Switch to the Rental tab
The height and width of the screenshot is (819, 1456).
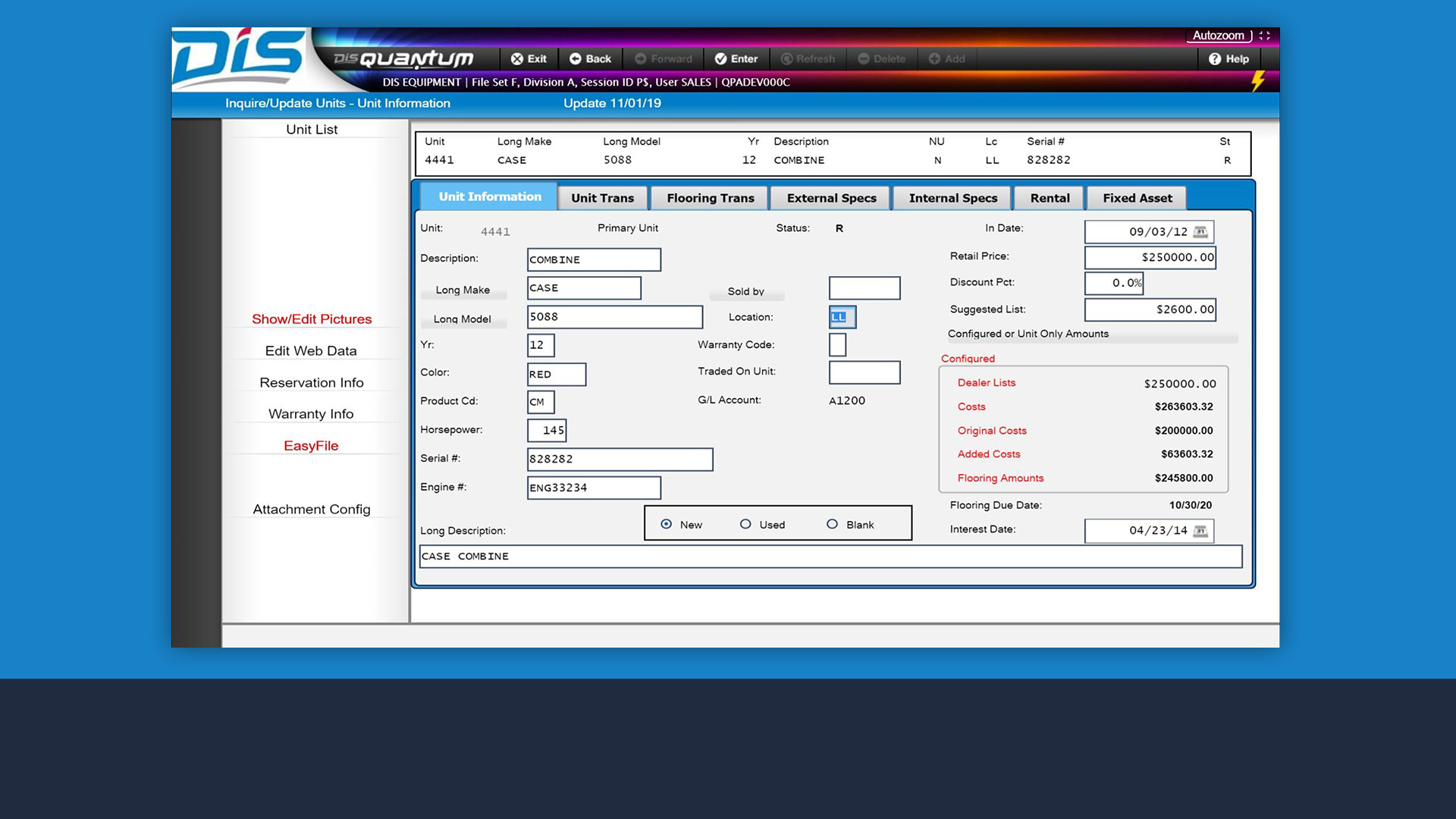[1050, 198]
